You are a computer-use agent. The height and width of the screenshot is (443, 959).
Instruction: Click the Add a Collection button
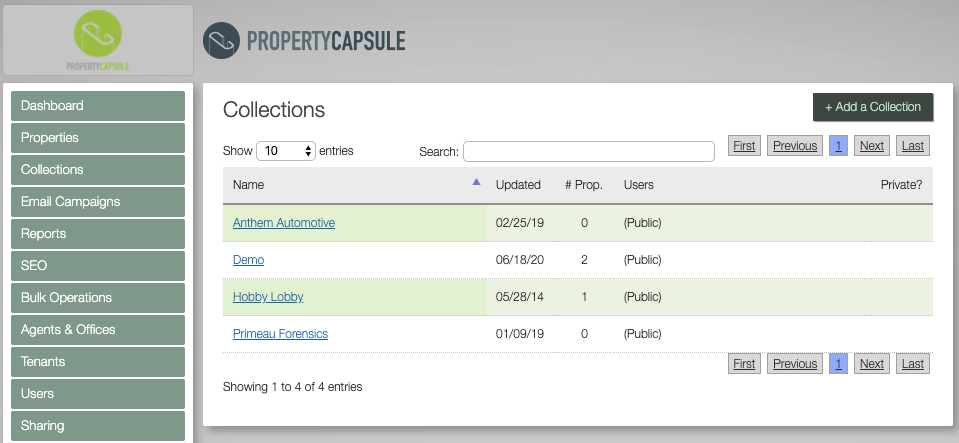(x=873, y=107)
